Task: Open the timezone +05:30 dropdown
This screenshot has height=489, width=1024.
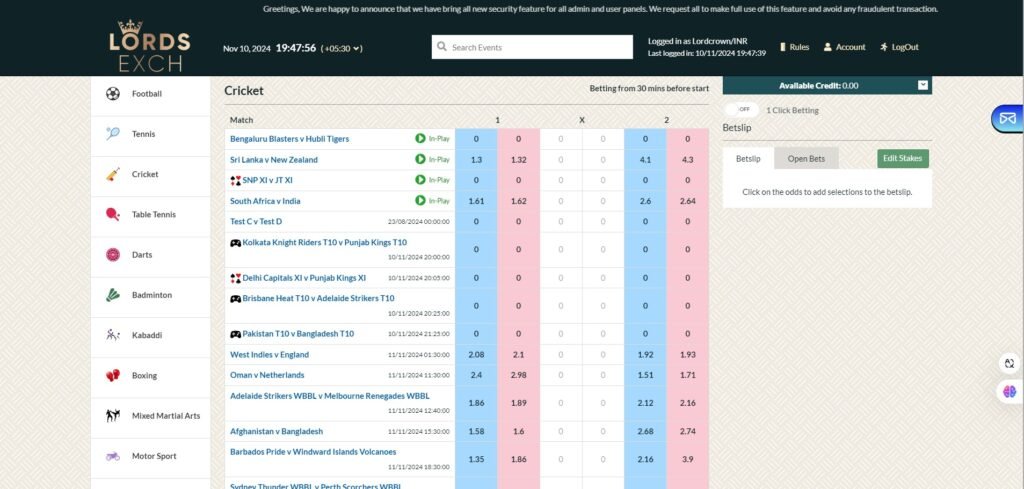Action: [x=342, y=48]
